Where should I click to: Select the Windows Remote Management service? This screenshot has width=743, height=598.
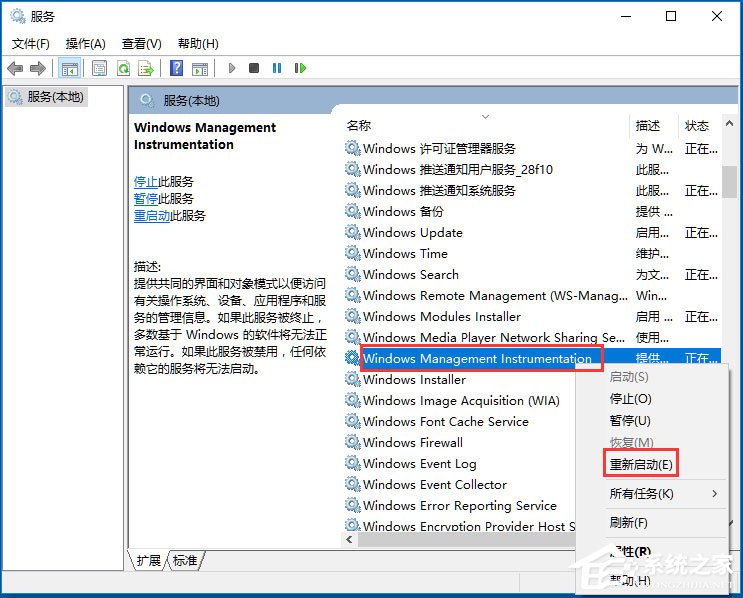tap(495, 296)
